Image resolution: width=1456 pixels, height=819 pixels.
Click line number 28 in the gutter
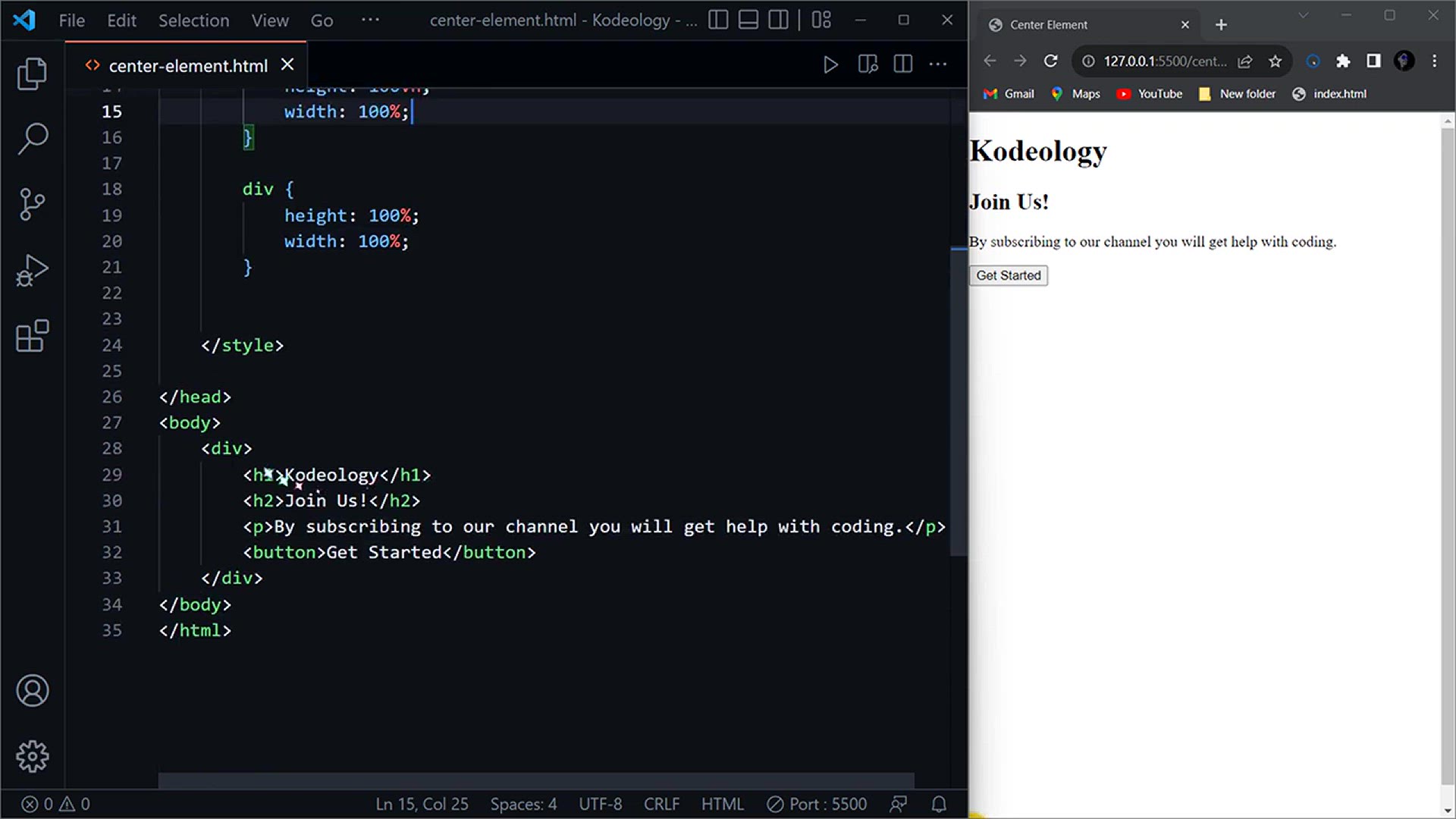tap(111, 448)
